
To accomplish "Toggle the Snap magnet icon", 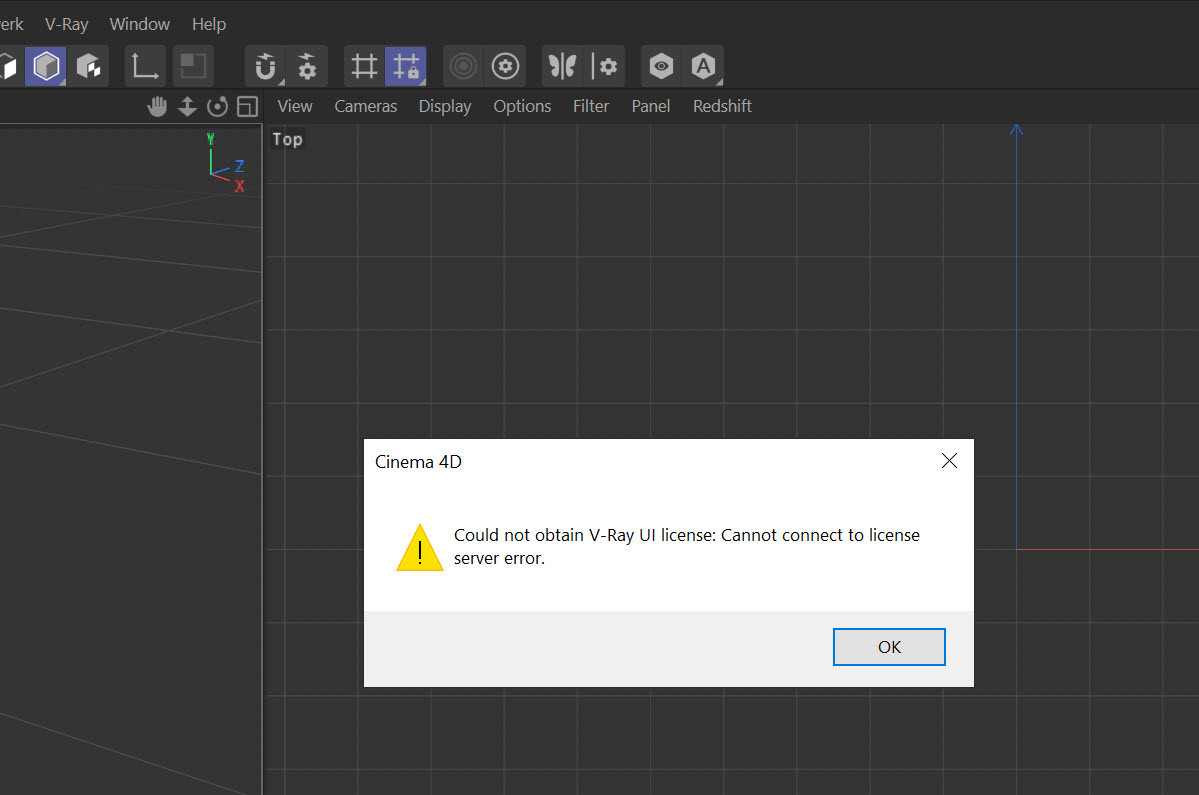I will coord(265,67).
